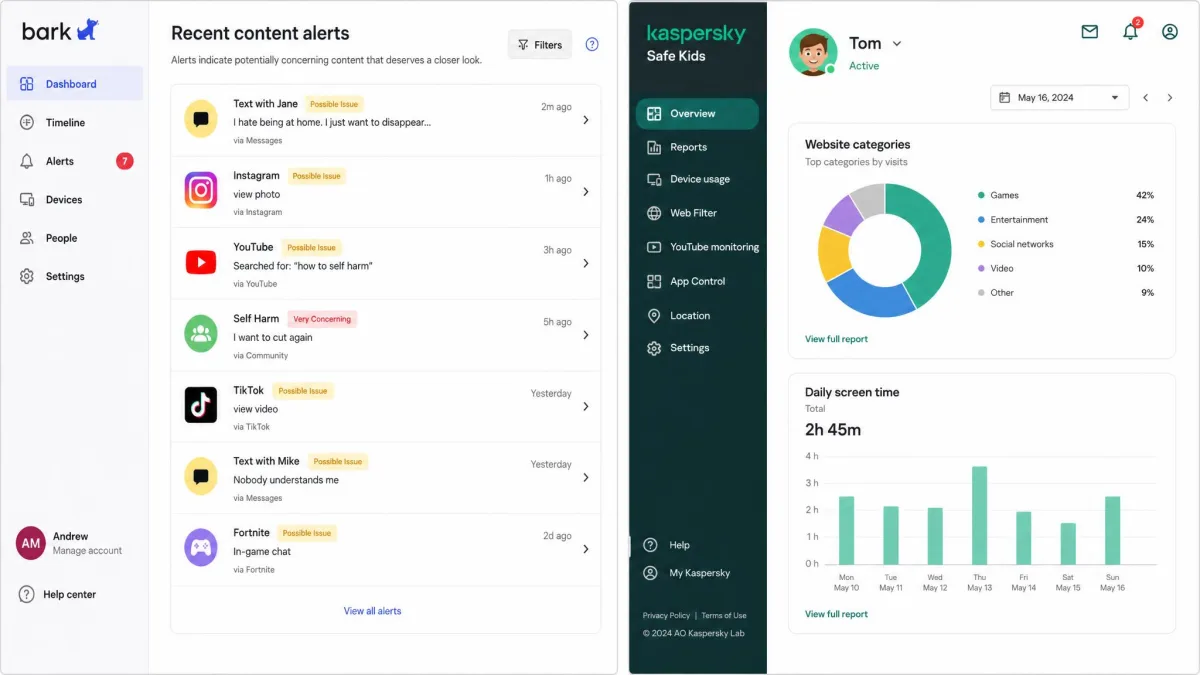Click the YouTube app icon
The height and width of the screenshot is (675, 1200).
pyautogui.click(x=201, y=262)
